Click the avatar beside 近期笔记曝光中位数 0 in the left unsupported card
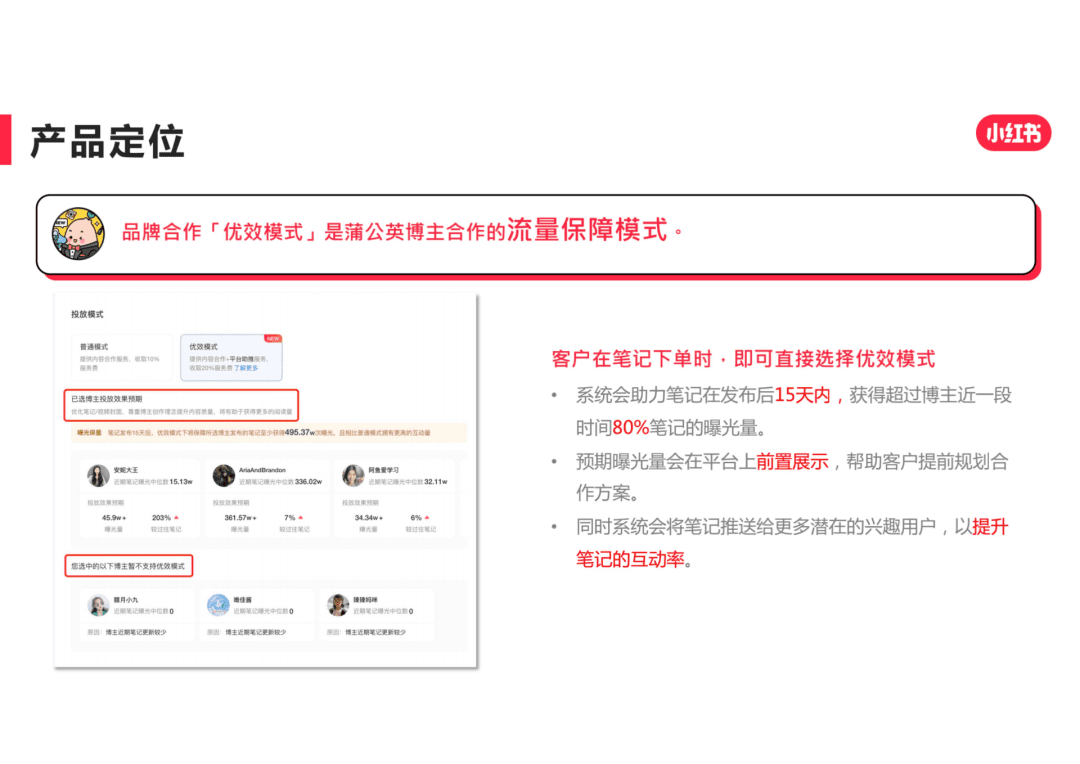This screenshot has width=1080, height=764. (x=98, y=605)
